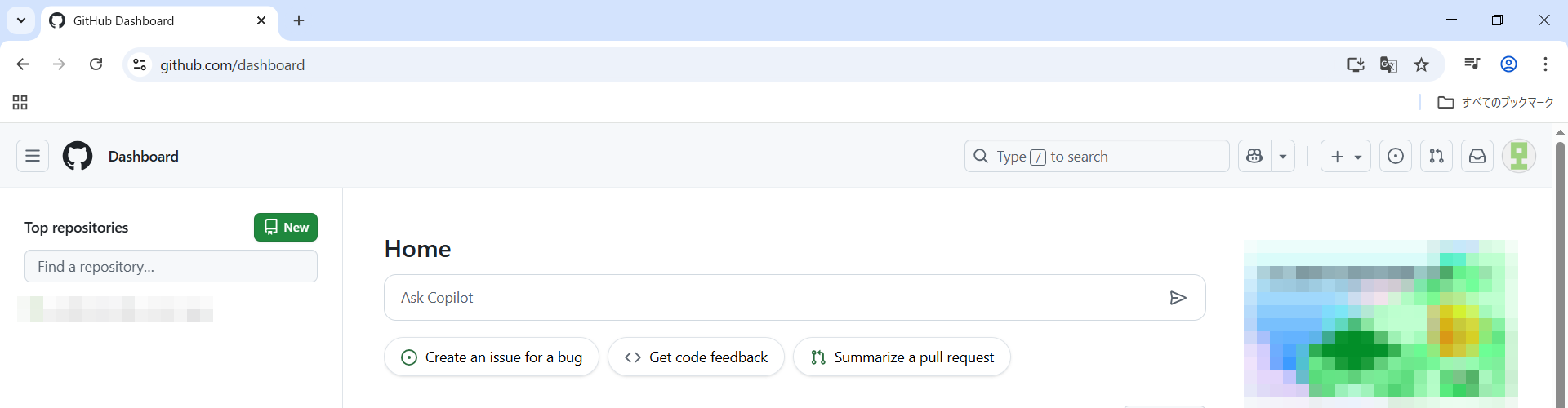
Task: Expand the Copilot dropdown arrow
Action: 1283,156
